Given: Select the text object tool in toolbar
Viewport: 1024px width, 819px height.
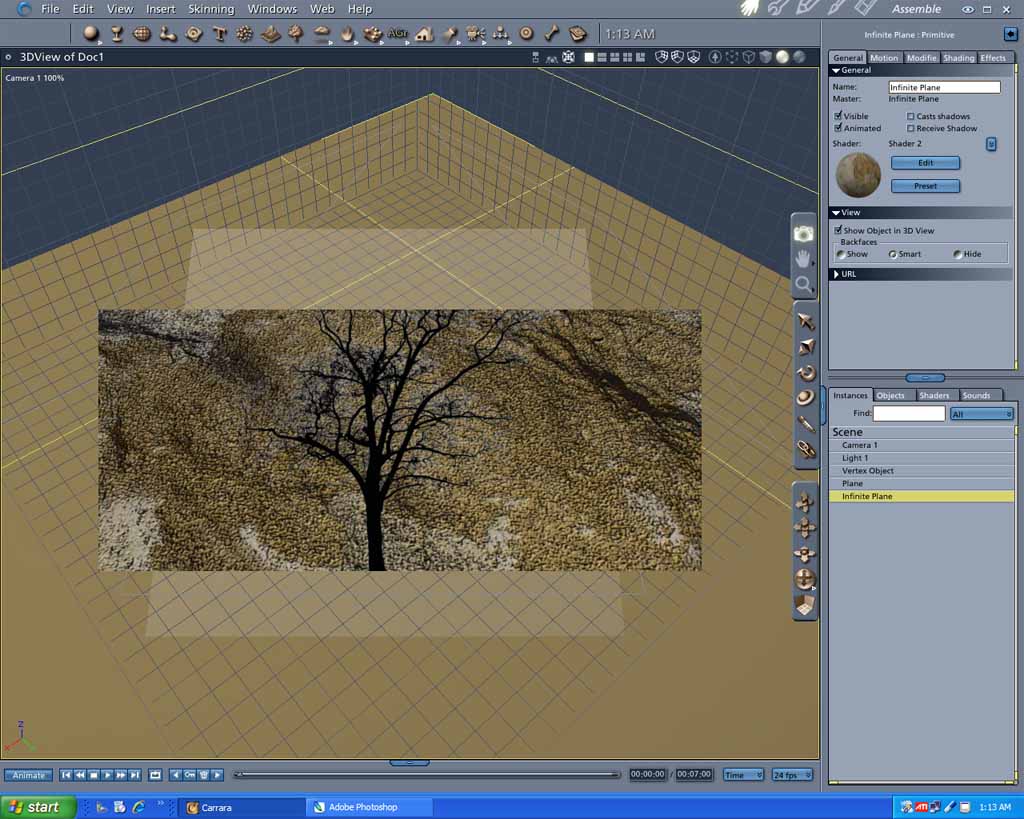Looking at the screenshot, I should [x=219, y=33].
